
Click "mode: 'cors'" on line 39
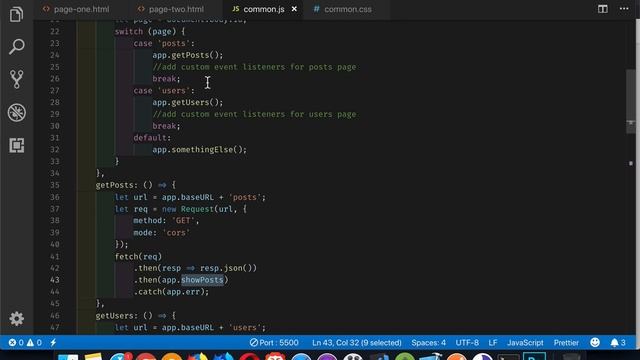162,232
